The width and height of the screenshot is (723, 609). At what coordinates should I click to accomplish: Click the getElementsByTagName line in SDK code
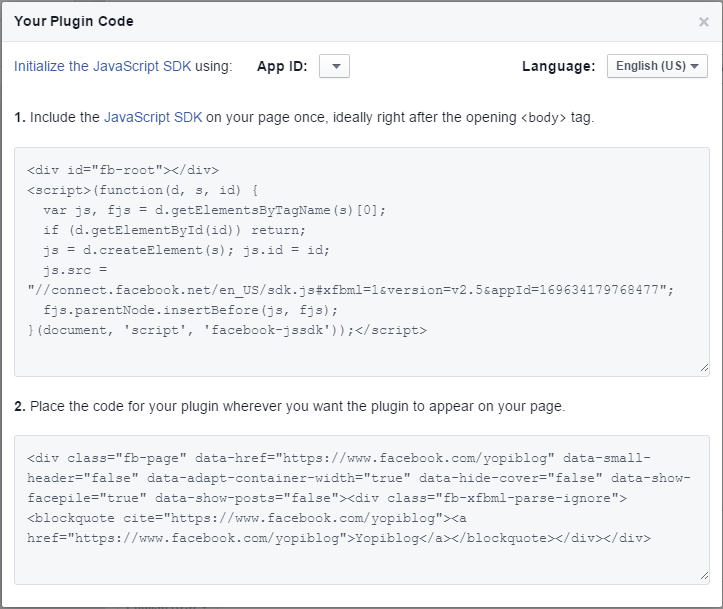214,210
